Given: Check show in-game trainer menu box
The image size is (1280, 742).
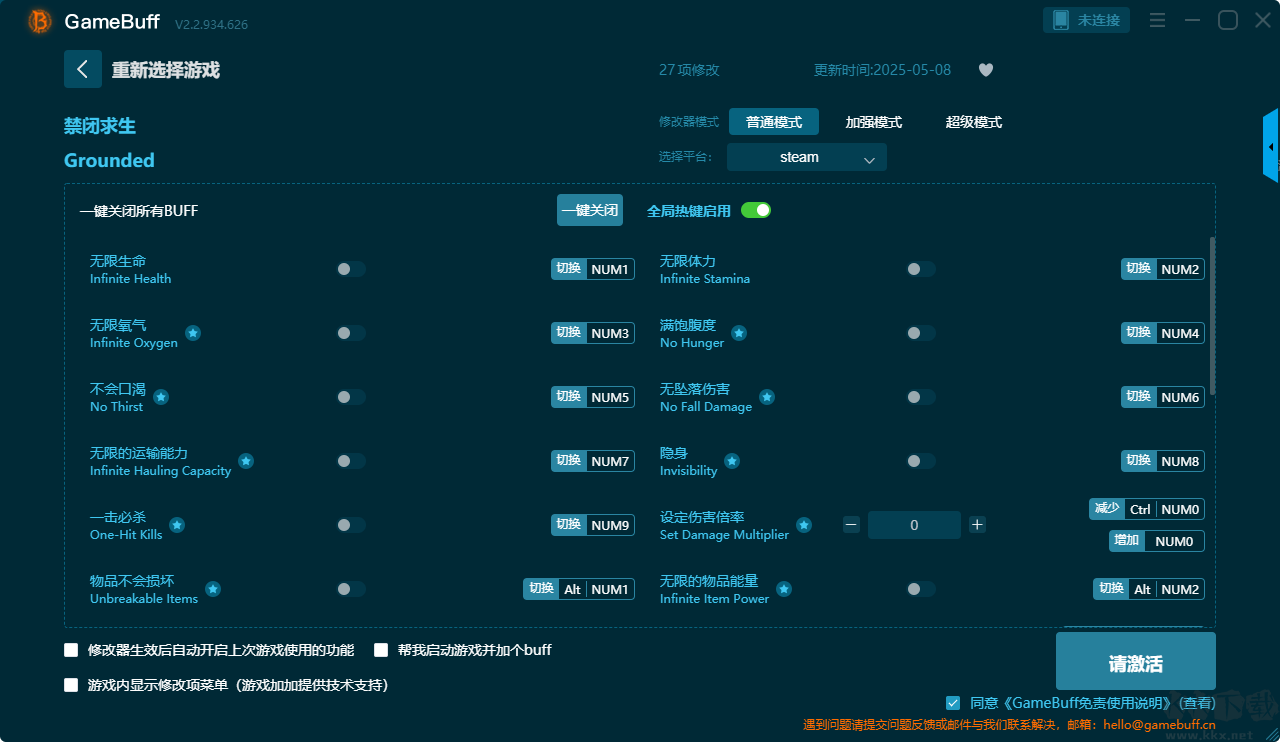Looking at the screenshot, I should (x=71, y=685).
